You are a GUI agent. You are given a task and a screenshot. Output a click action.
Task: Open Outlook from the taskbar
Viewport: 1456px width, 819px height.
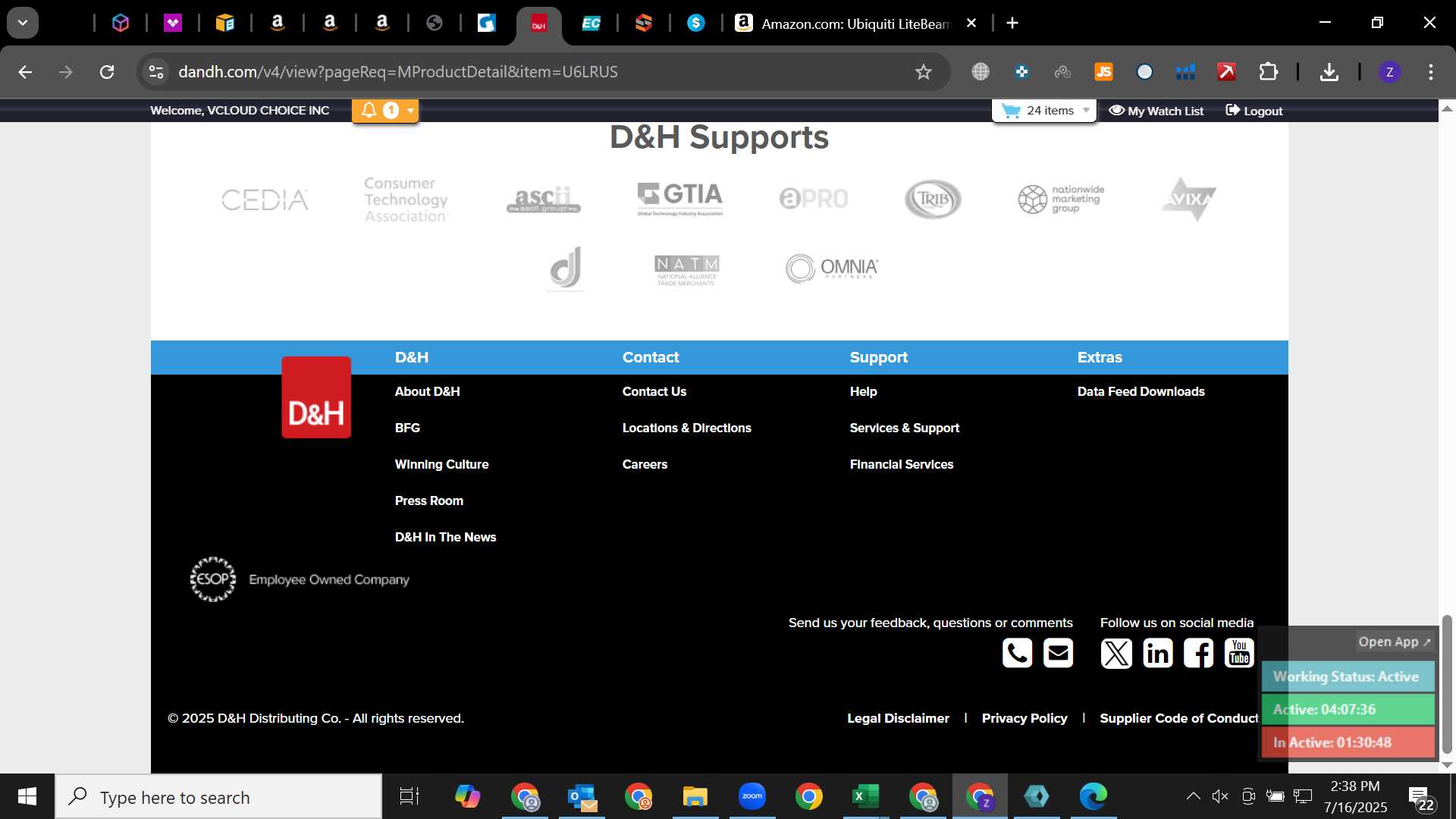[582, 796]
